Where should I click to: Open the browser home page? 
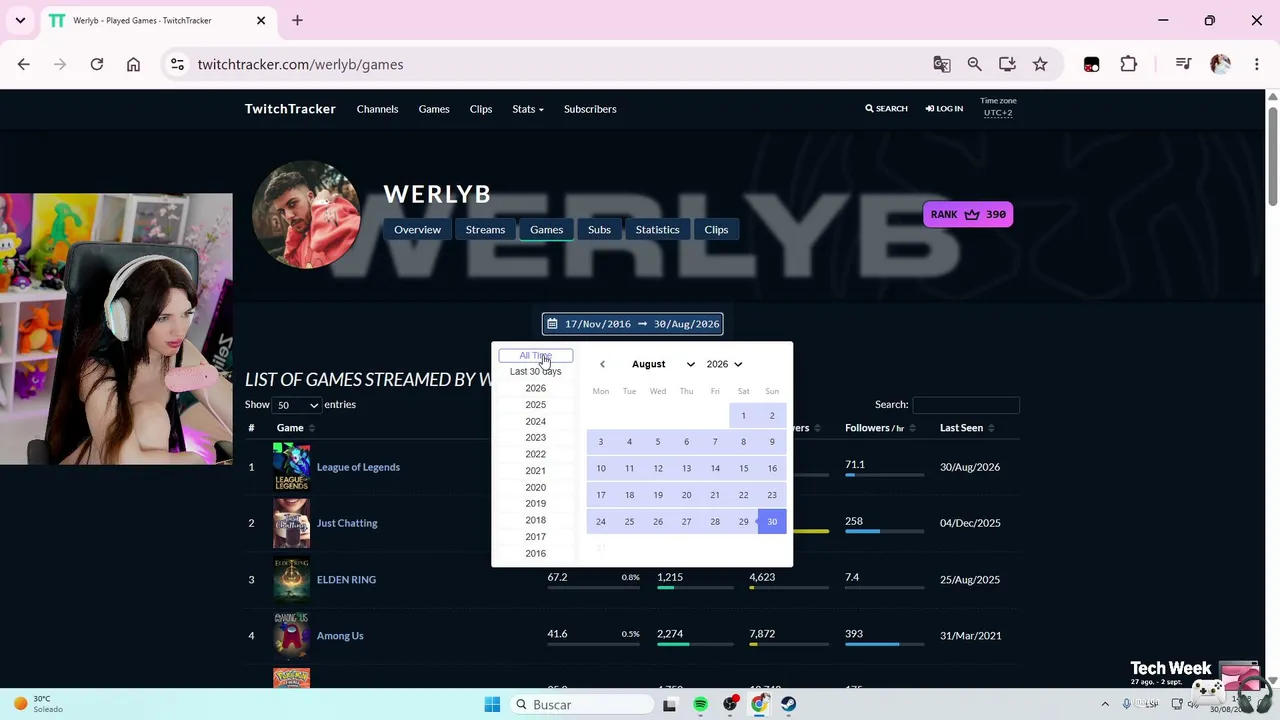(x=133, y=64)
